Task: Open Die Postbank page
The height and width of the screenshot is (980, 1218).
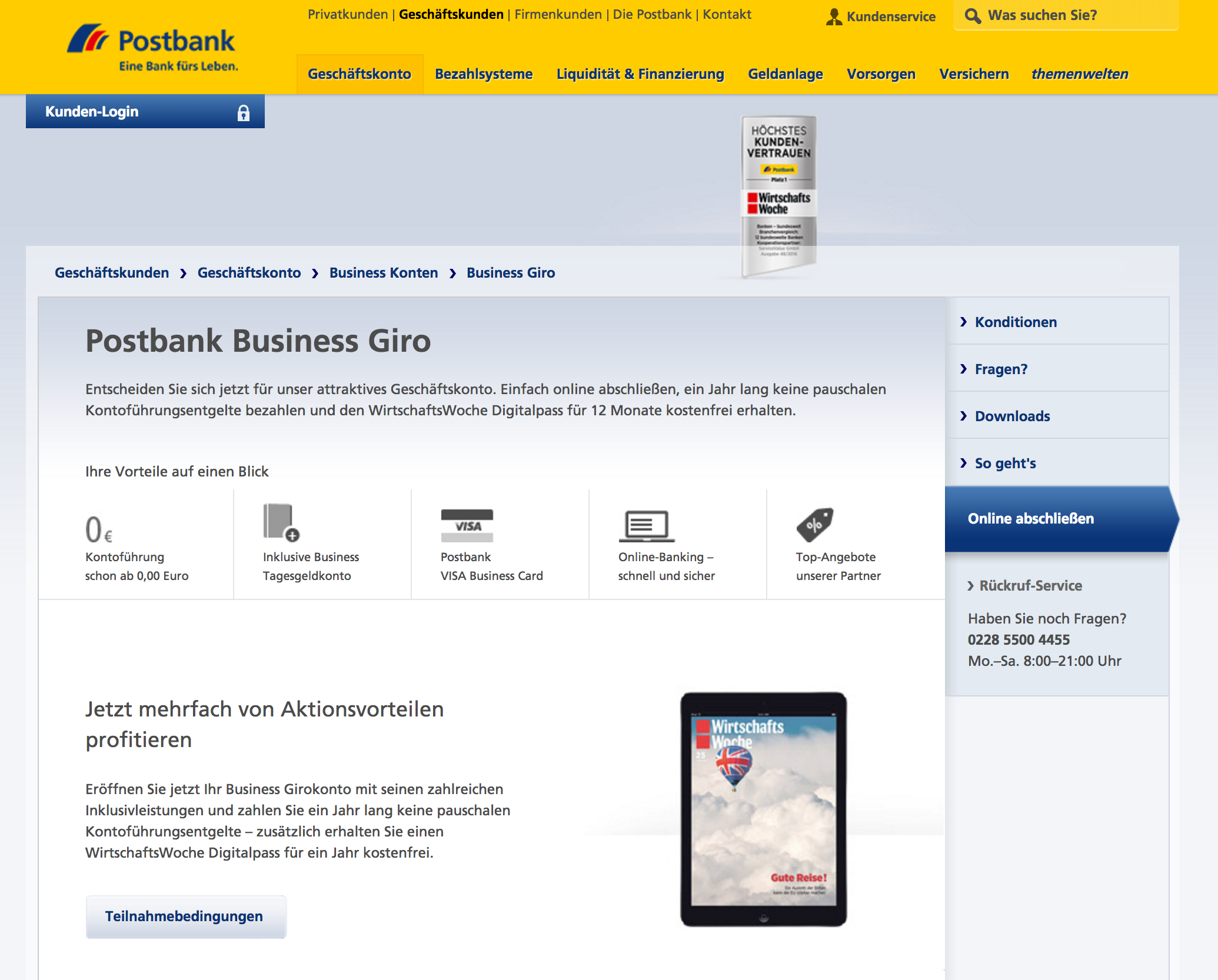Action: [652, 14]
